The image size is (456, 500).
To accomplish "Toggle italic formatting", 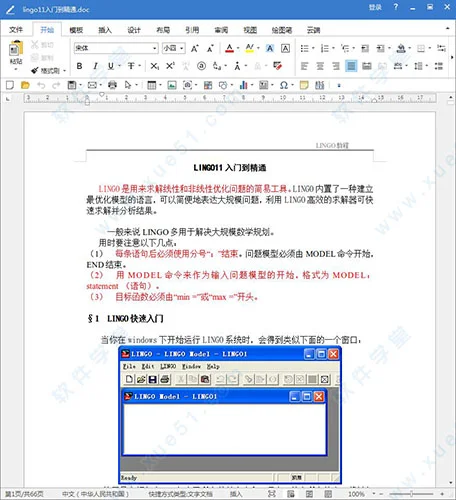I will [95, 66].
